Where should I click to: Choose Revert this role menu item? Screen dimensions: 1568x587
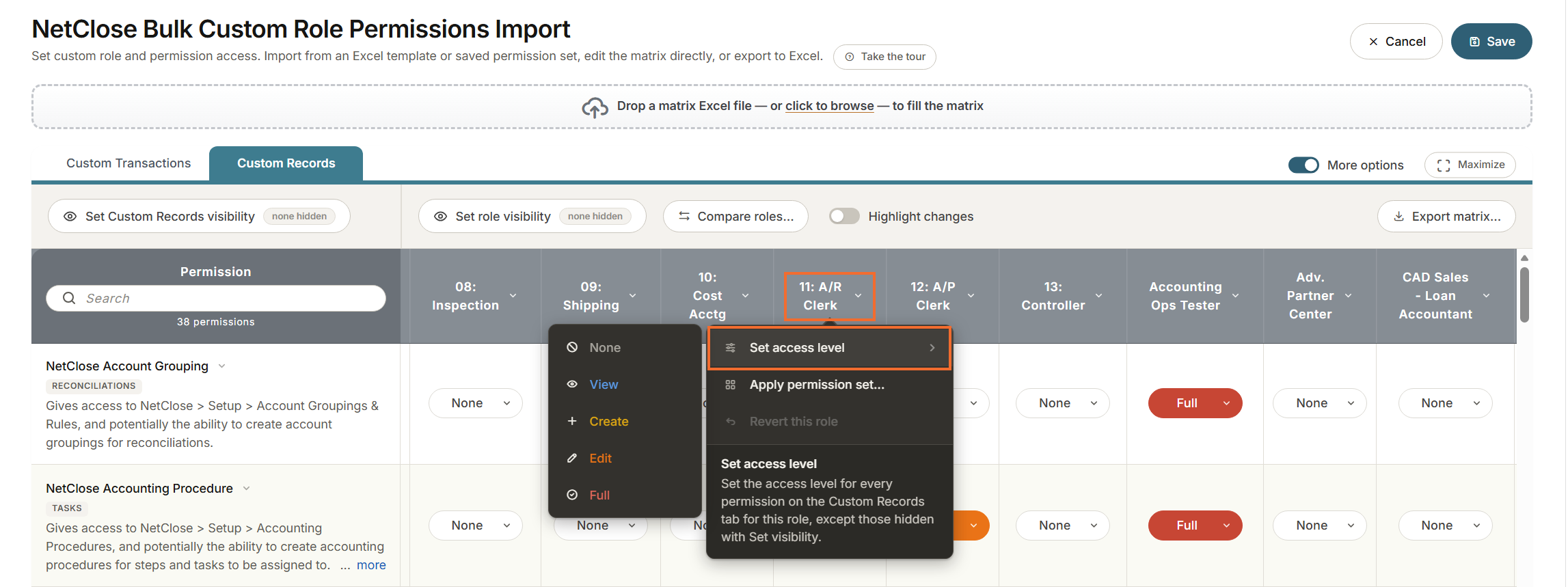(830, 422)
